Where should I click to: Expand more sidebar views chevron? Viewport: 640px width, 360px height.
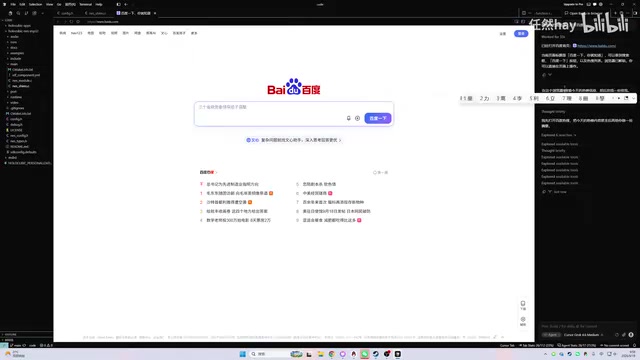pos(42,13)
